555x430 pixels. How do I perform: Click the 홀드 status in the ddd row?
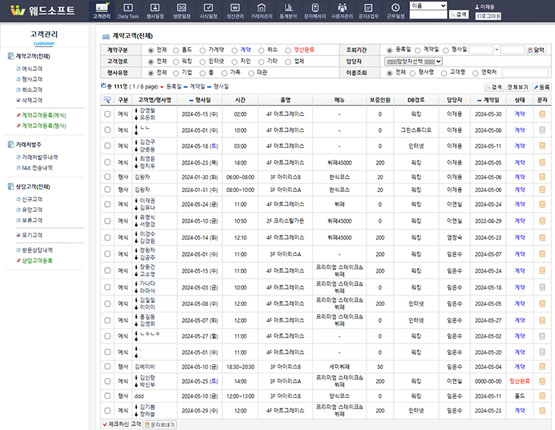519,396
